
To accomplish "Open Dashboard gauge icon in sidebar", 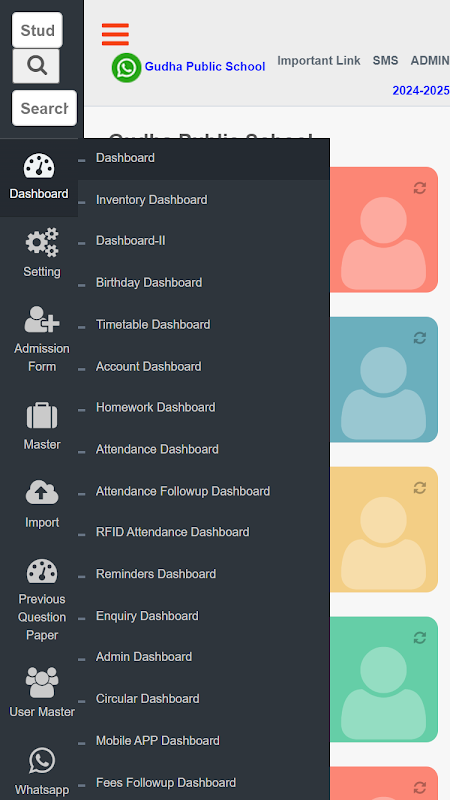I will [x=39, y=166].
